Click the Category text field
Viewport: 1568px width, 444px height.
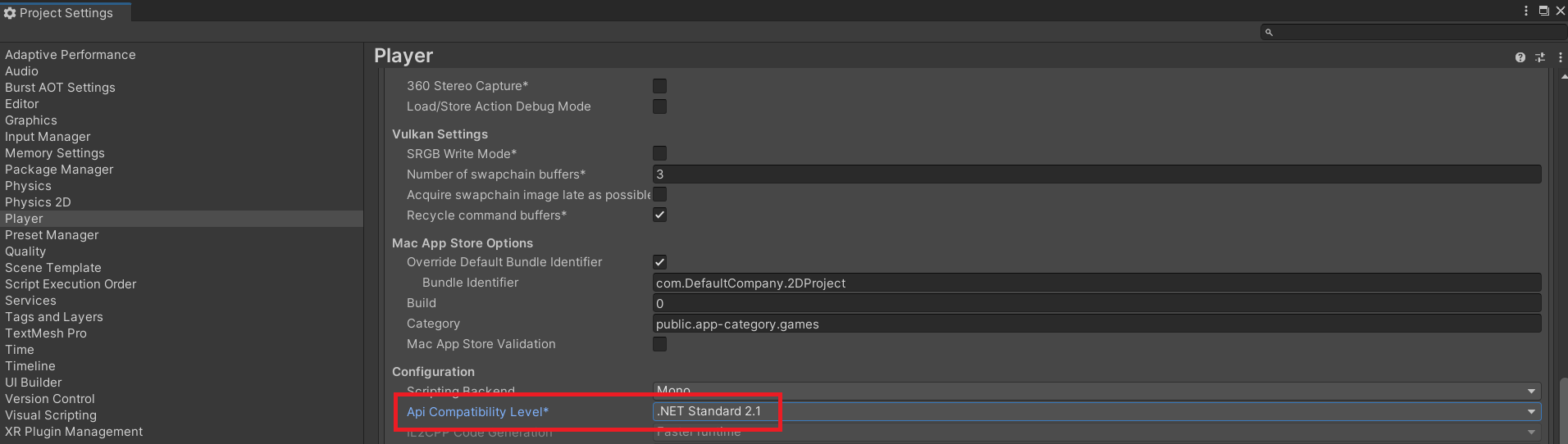tap(1096, 324)
